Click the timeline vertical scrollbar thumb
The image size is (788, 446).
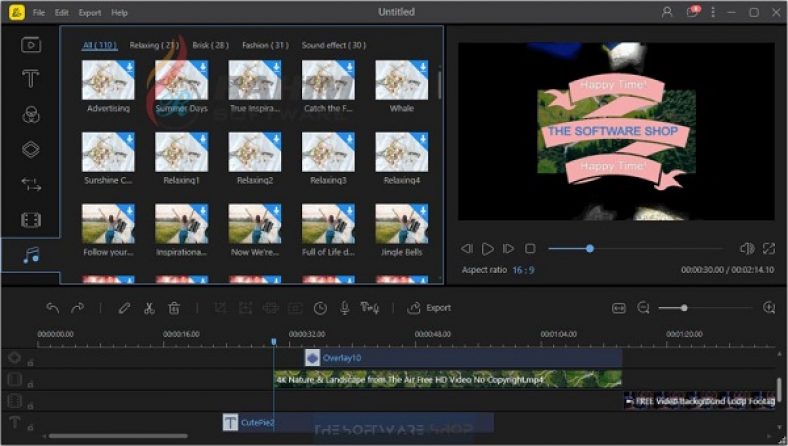point(779,390)
